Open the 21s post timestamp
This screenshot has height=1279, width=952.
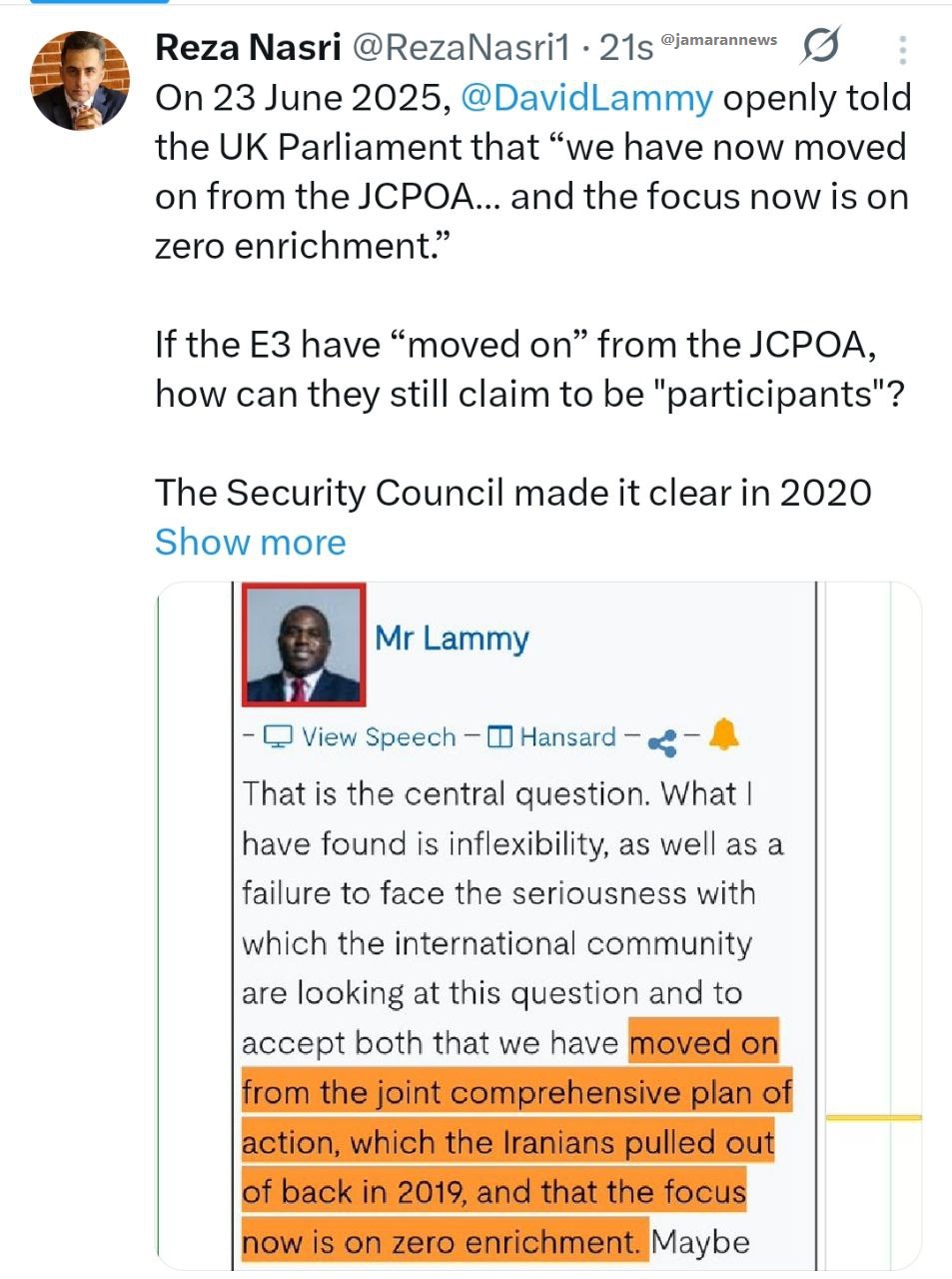626,47
